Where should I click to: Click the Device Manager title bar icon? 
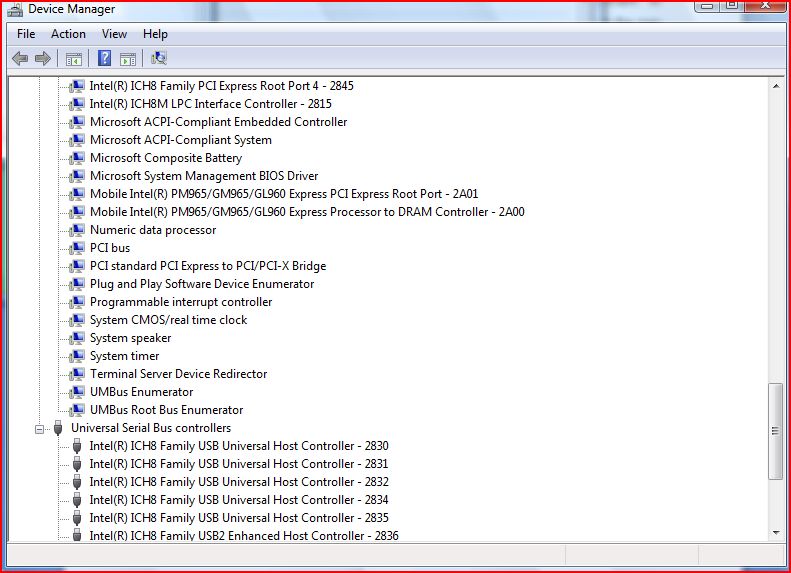click(15, 10)
